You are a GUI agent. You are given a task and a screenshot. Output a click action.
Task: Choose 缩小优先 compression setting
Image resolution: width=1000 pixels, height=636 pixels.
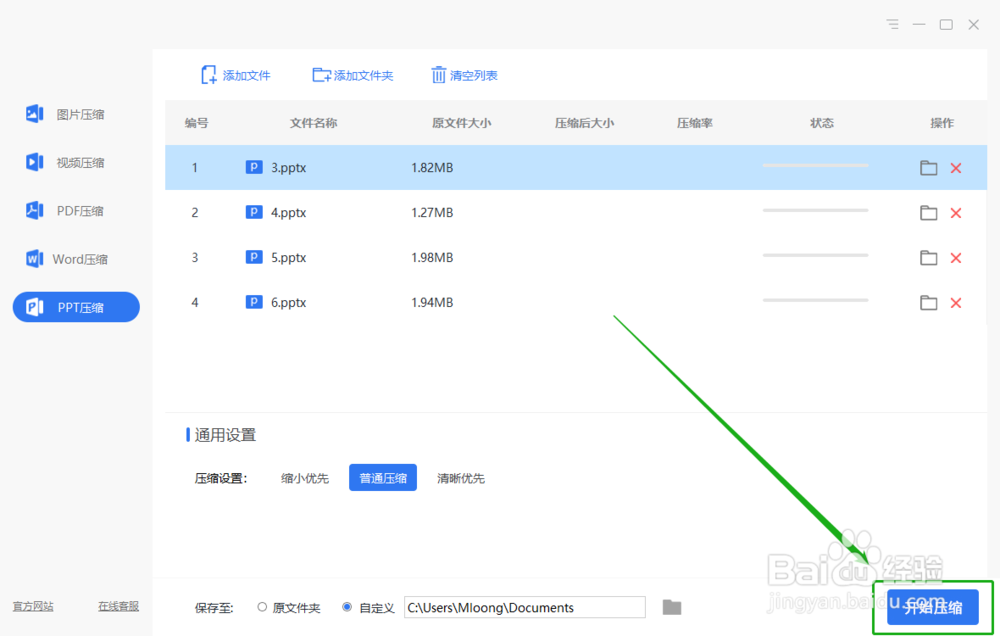[305, 478]
